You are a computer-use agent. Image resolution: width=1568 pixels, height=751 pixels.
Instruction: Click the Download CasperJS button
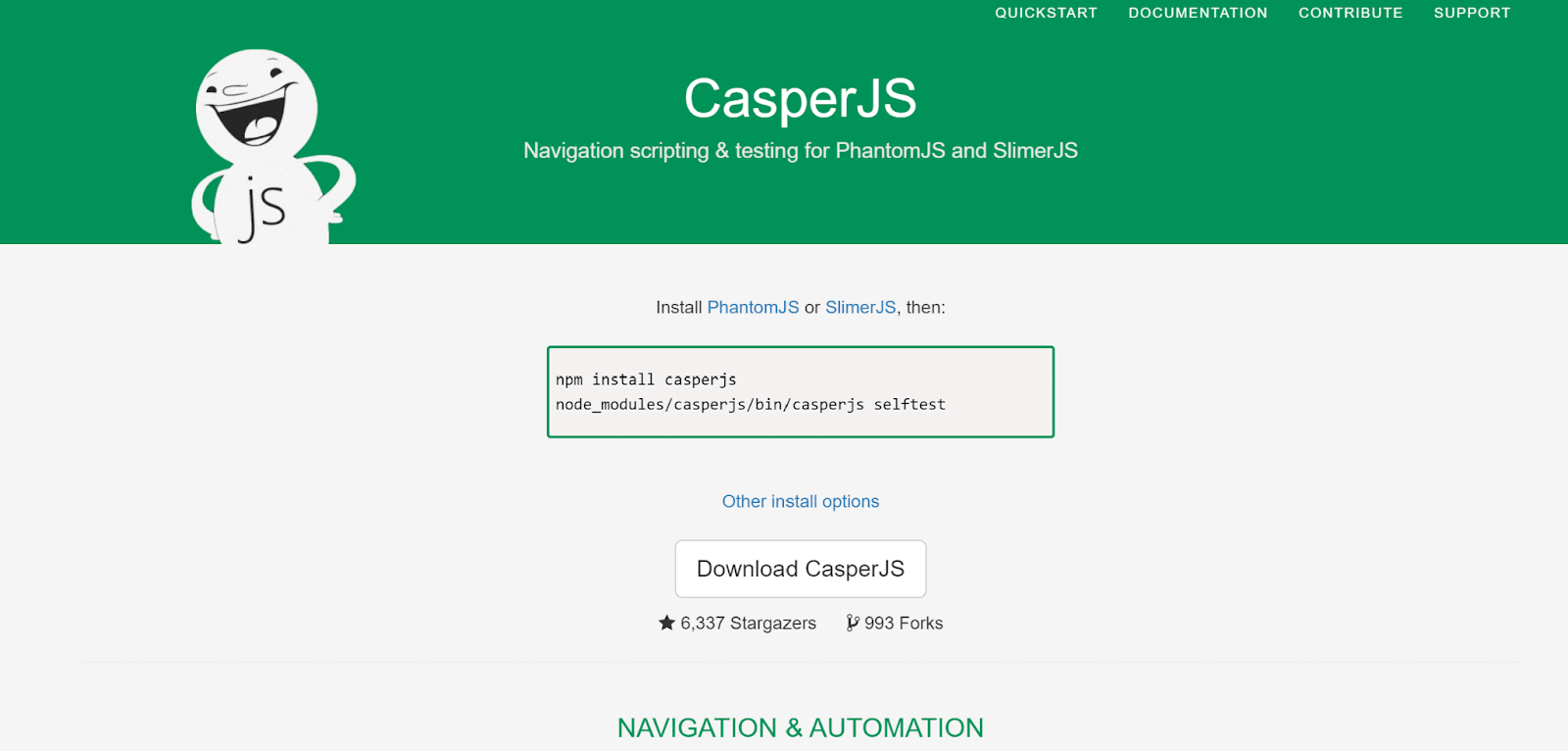(801, 569)
